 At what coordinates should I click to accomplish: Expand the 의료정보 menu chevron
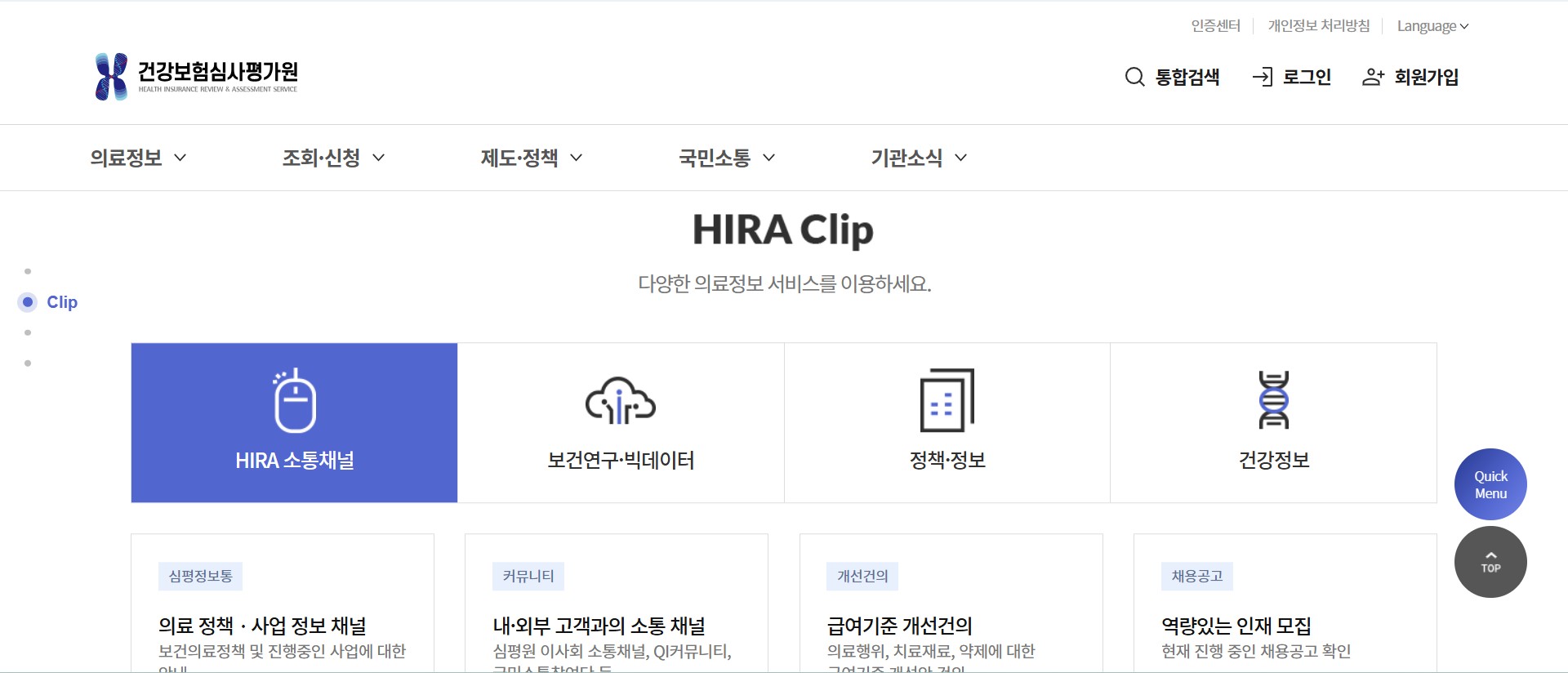[x=180, y=158]
